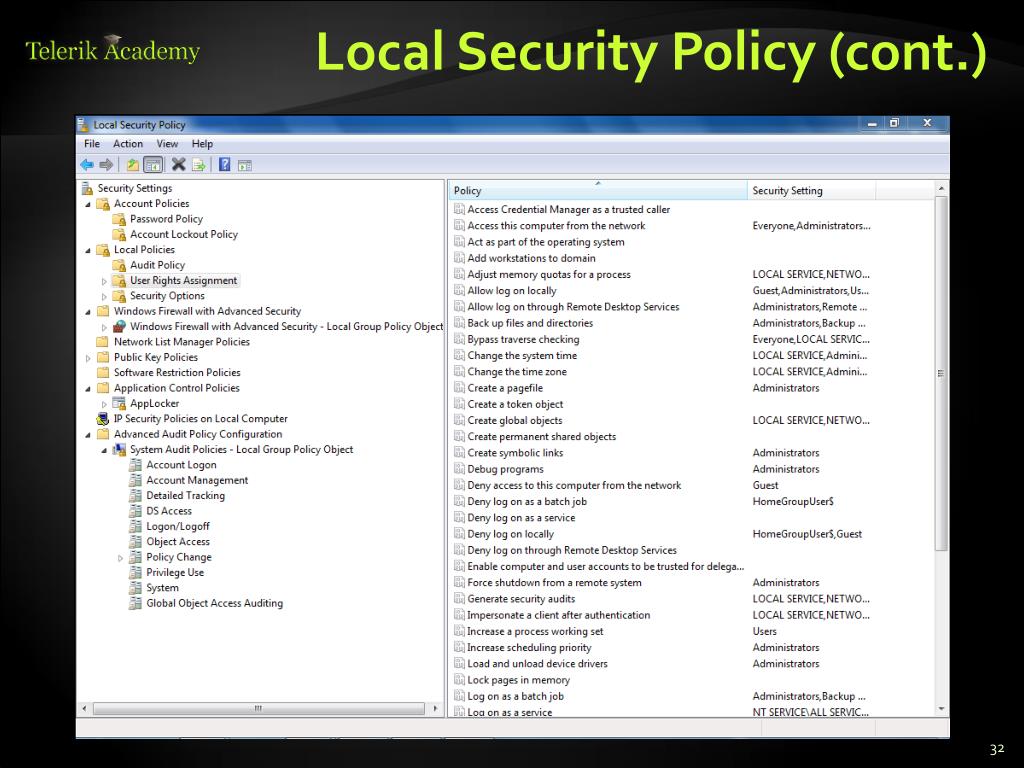Screen dimensions: 1024x768
Task: Click the Delete X icon in toolbar
Action: [178, 165]
